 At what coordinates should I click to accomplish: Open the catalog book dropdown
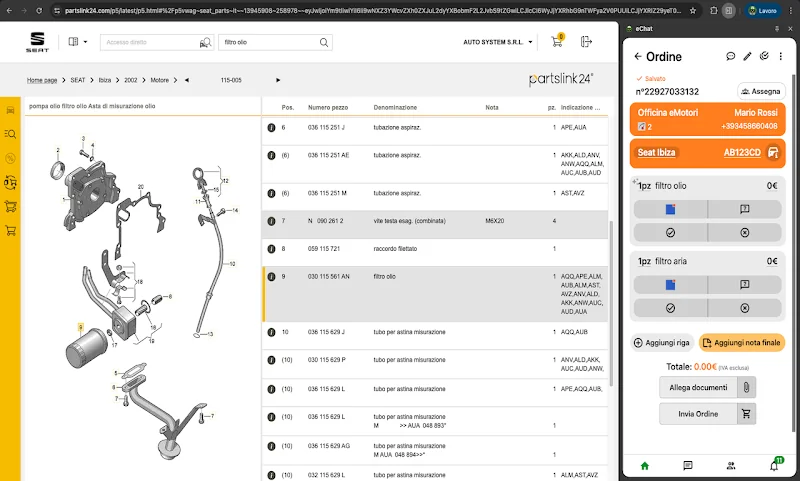pyautogui.click(x=78, y=42)
